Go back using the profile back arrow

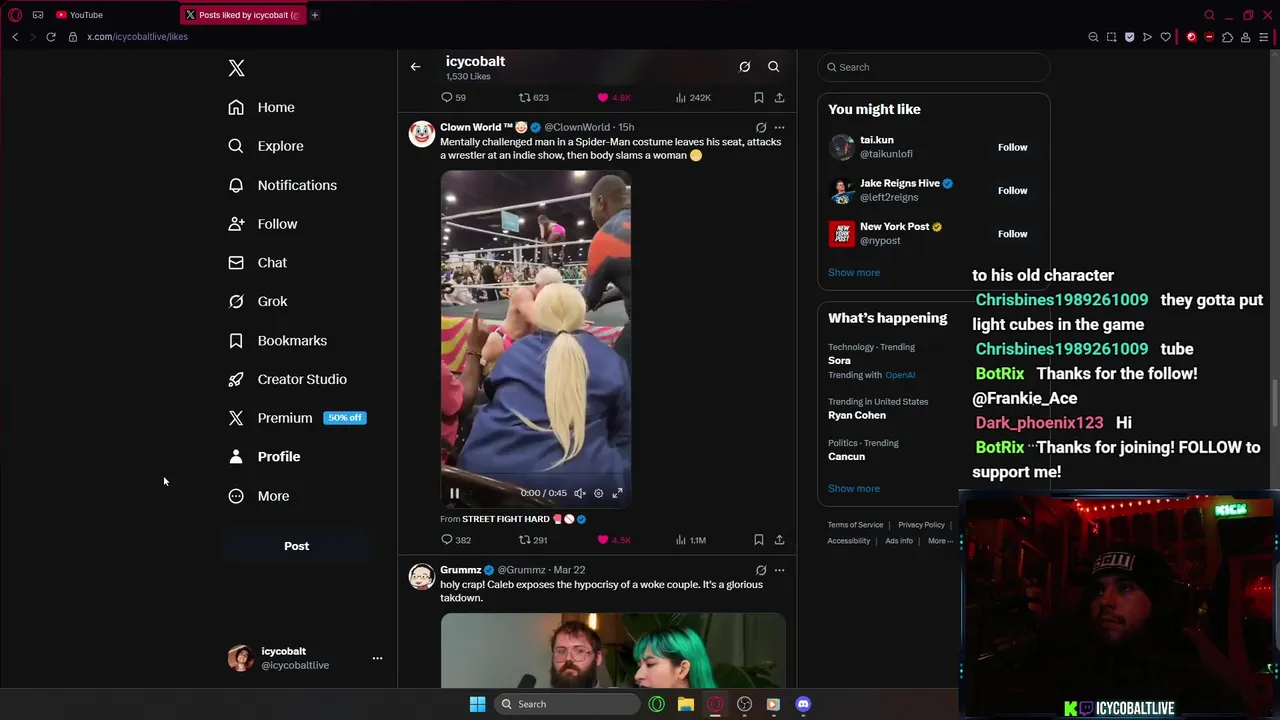[x=415, y=67]
